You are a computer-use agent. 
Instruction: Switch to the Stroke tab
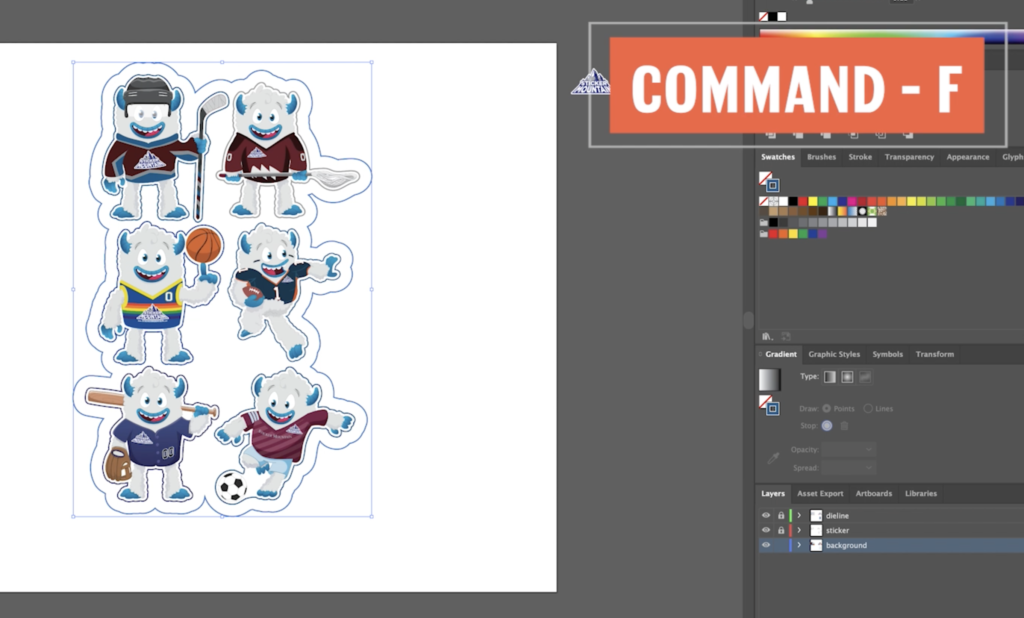click(x=860, y=157)
